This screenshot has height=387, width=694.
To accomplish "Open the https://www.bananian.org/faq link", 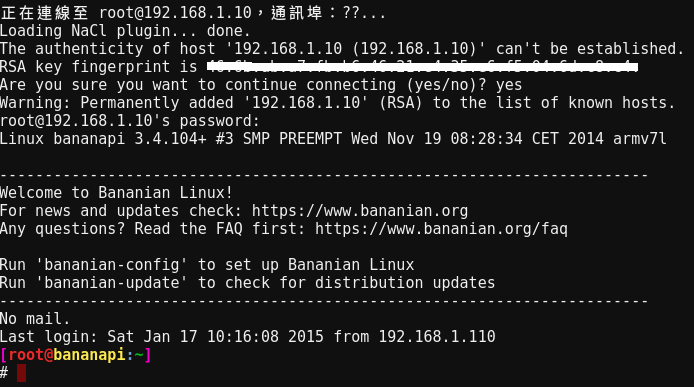I will point(441,229).
